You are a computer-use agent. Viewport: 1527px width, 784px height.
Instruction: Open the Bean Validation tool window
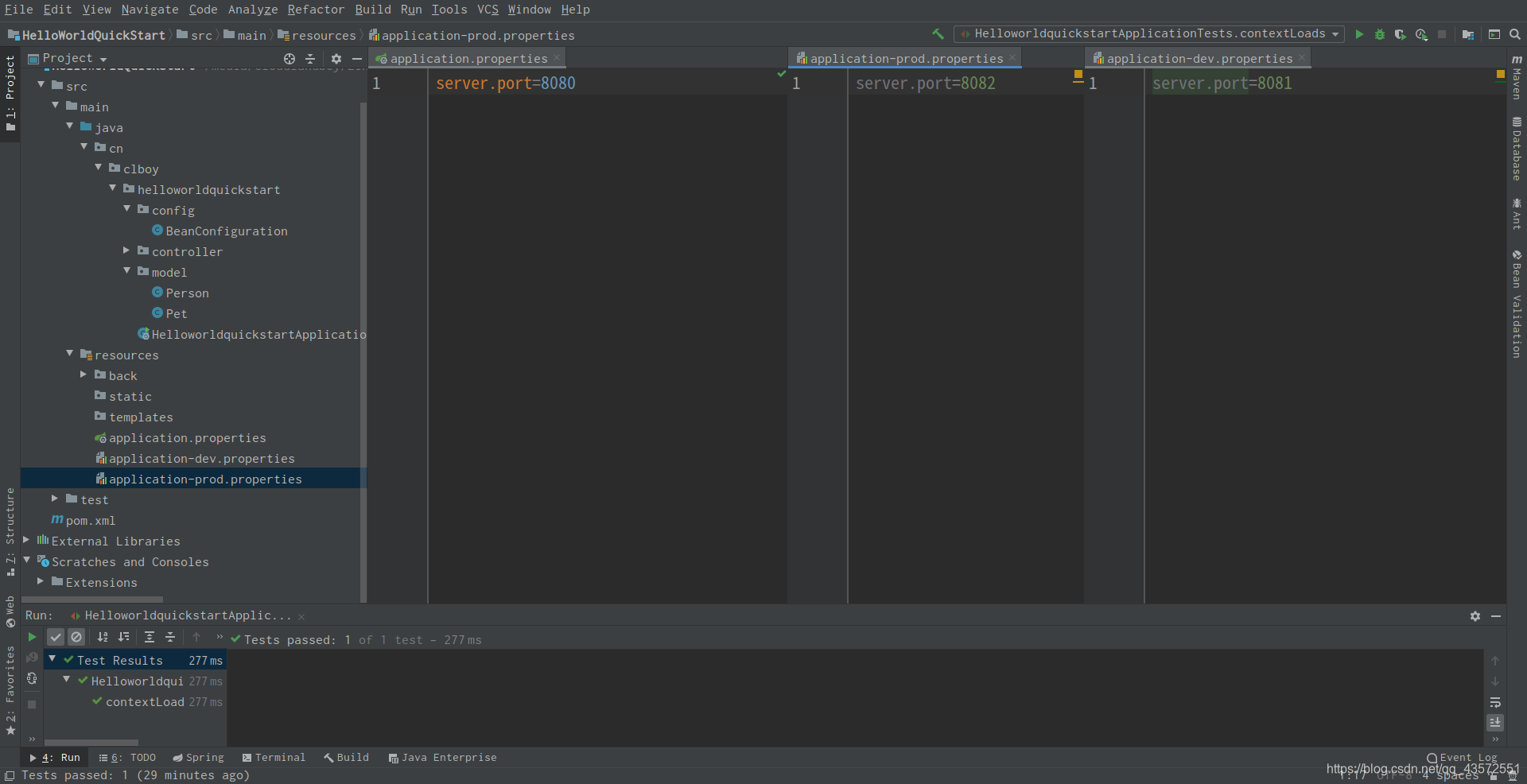(1517, 304)
